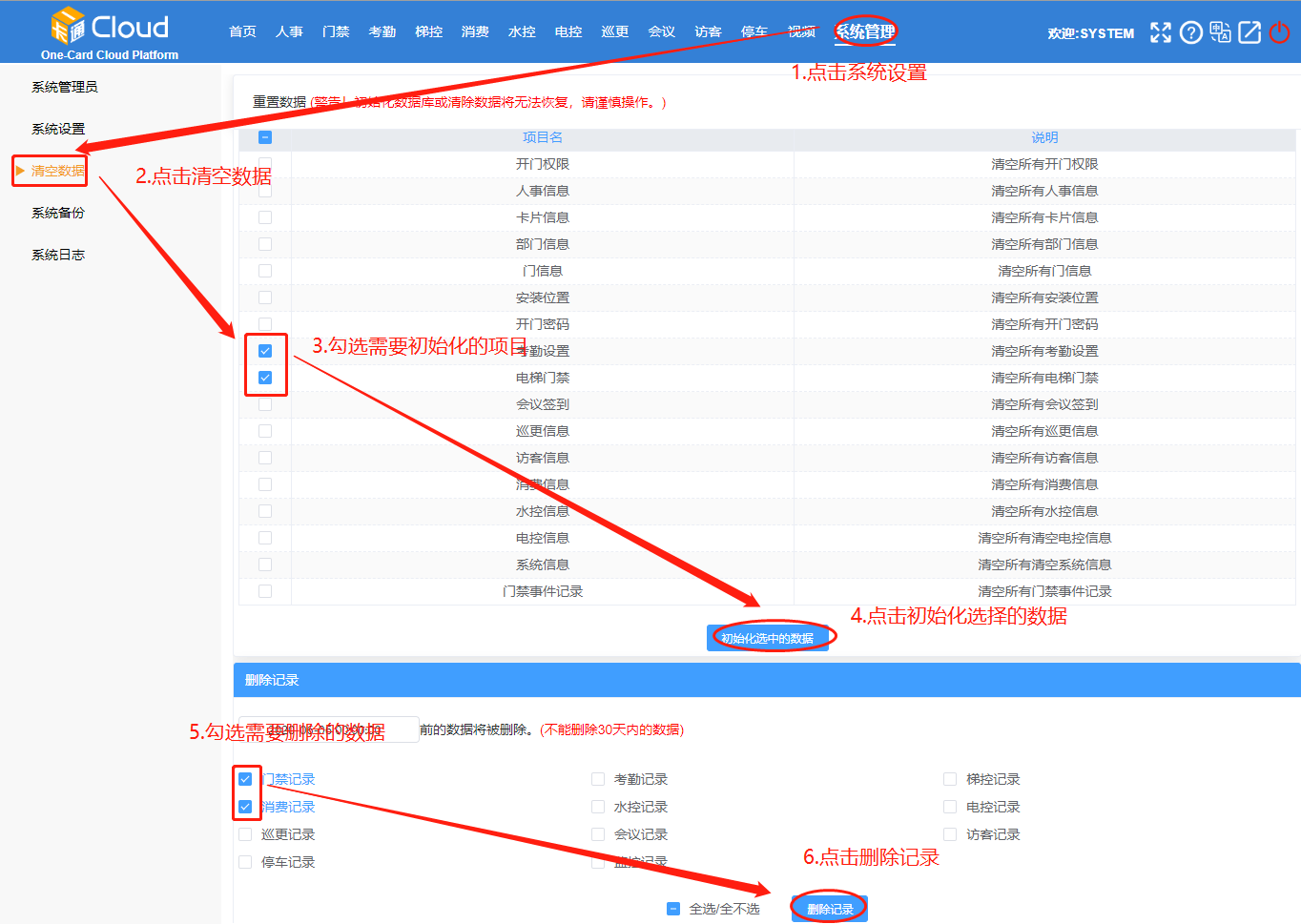Click the 删除记录 button
The image size is (1301, 924).
[x=828, y=908]
